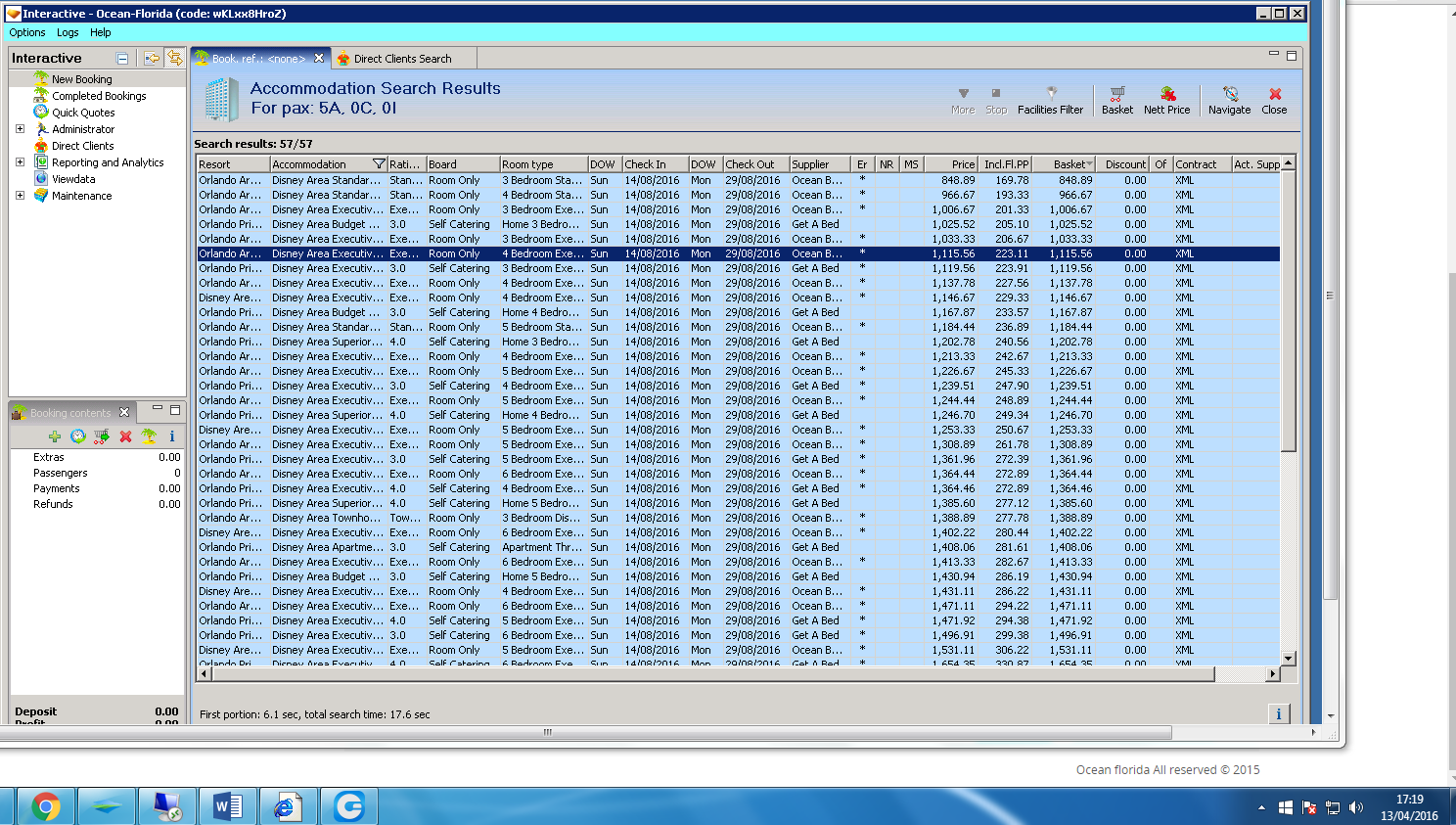1456x825 pixels.
Task: Maximize the Booking contents panel
Action: pos(175,410)
